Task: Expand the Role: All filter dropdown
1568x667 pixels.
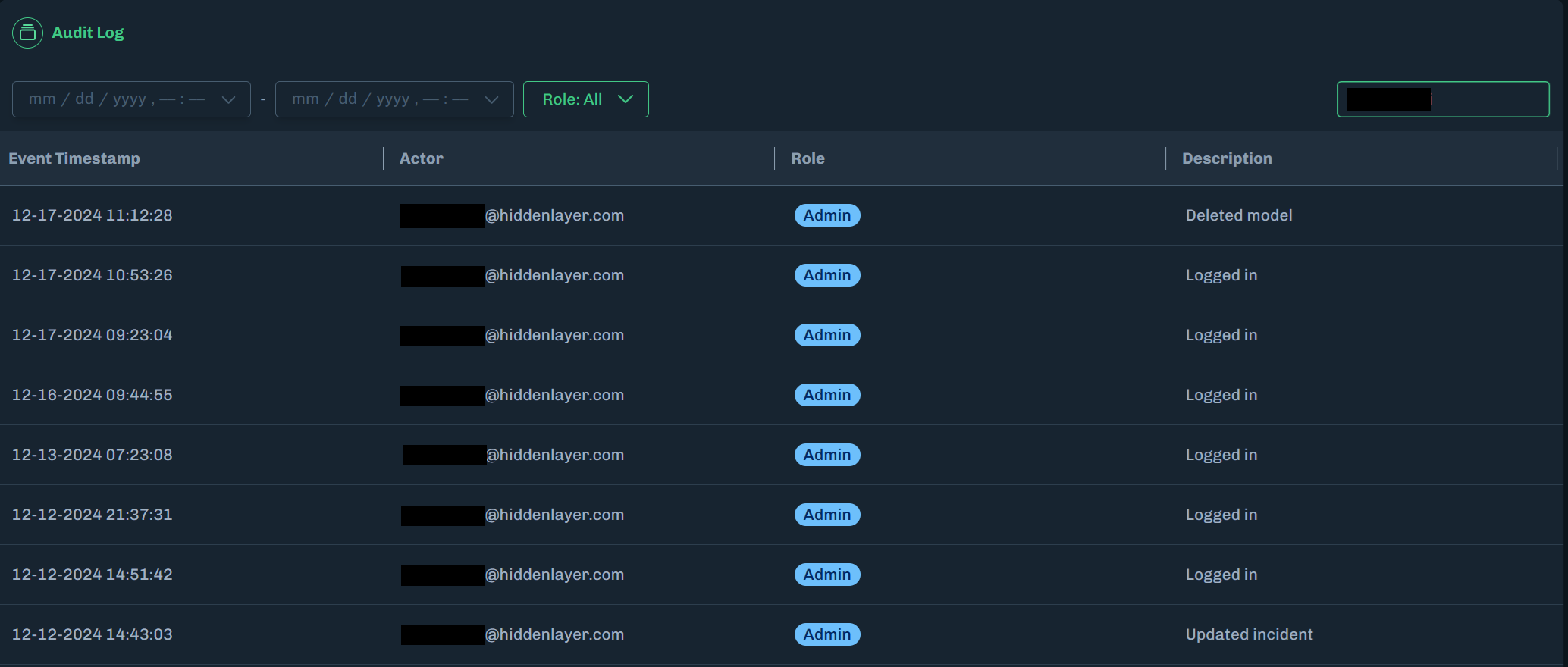Action: click(x=586, y=99)
